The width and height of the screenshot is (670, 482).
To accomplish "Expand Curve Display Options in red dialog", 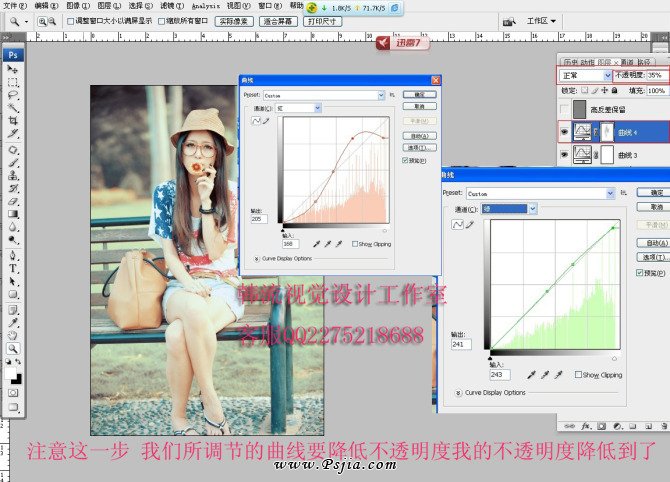I will 257,259.
